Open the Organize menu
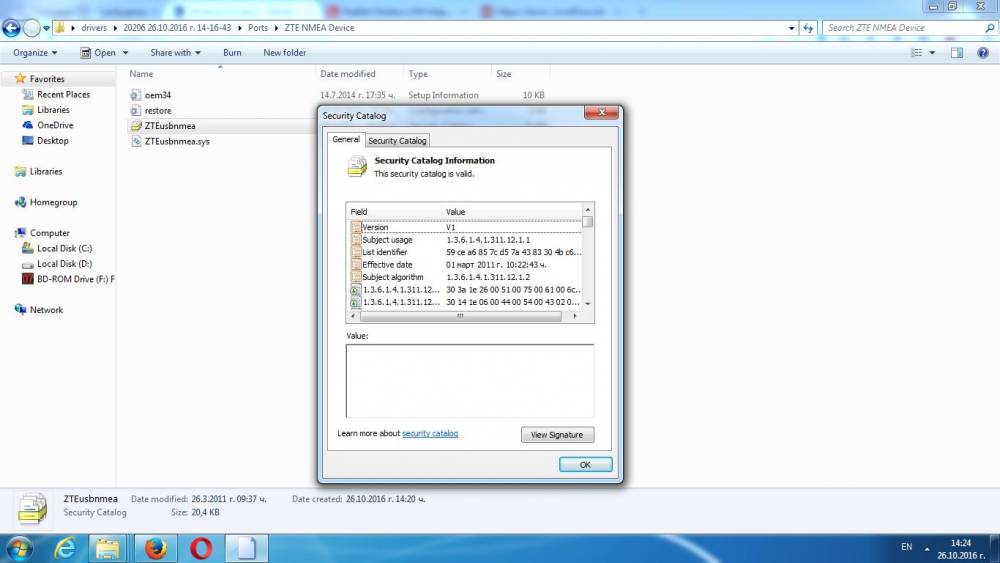 (35, 53)
